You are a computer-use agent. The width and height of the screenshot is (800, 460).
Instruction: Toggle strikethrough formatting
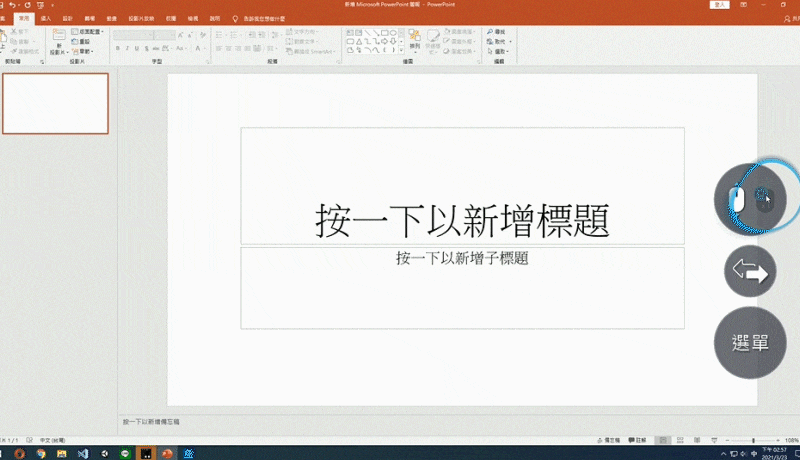(x=156, y=48)
